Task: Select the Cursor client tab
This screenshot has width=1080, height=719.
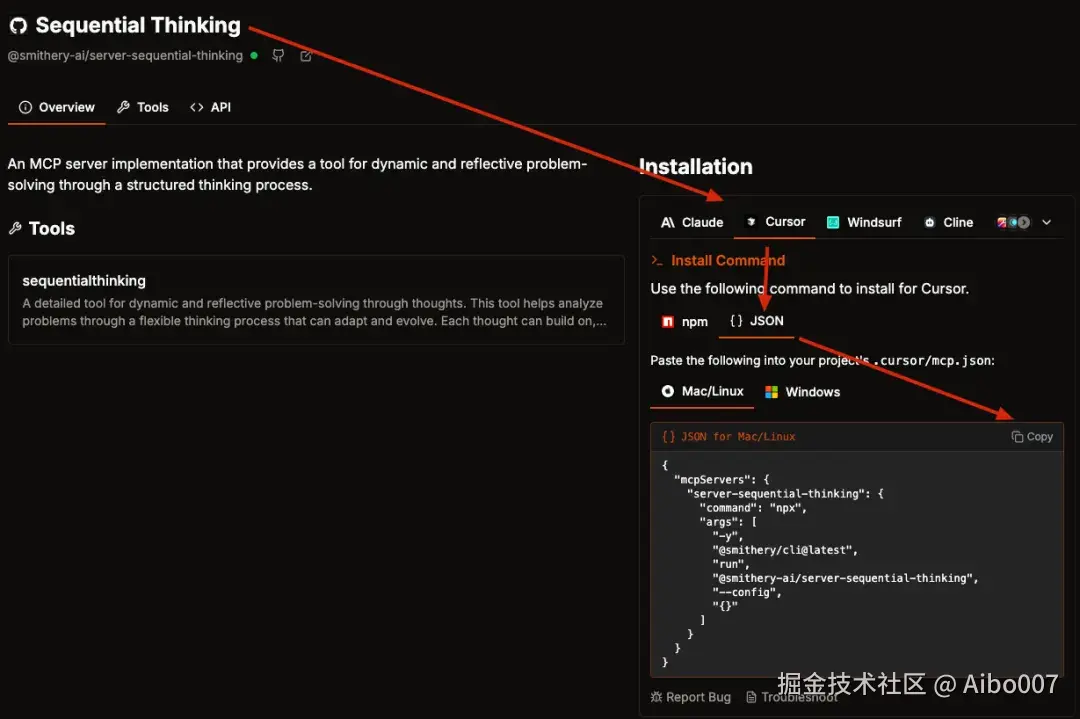Action: 775,222
